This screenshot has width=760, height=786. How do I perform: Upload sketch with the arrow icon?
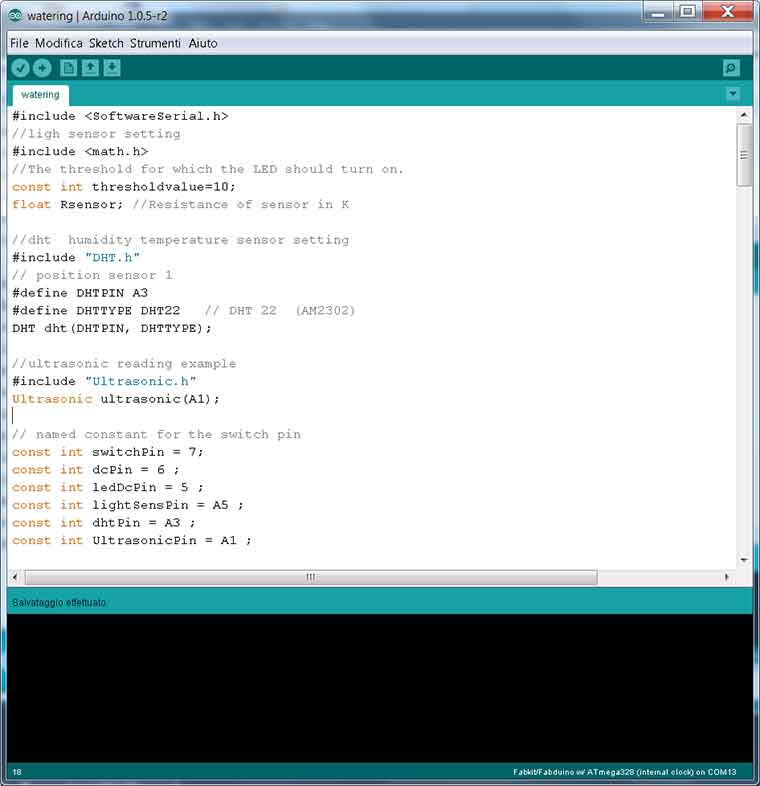tap(42, 68)
